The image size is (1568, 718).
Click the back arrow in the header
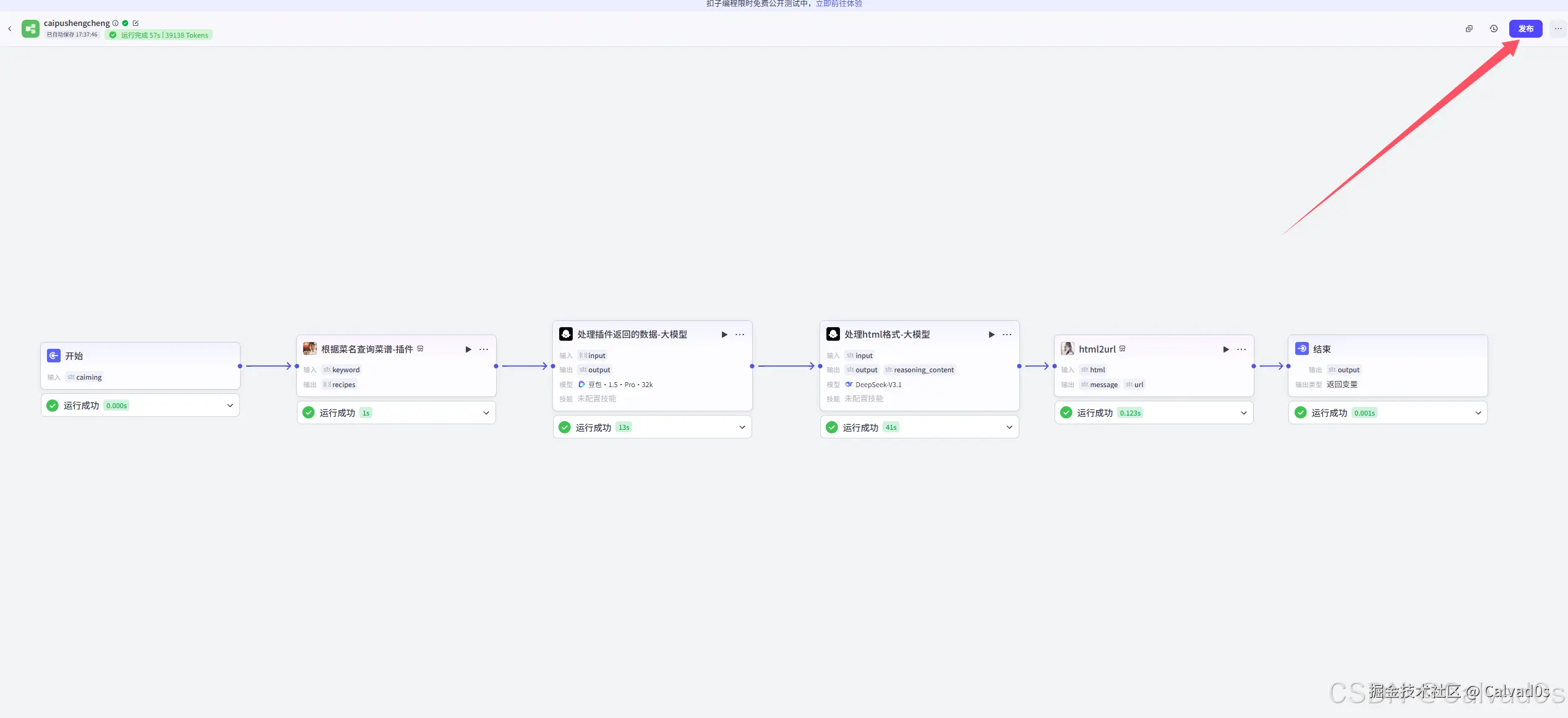(10, 28)
